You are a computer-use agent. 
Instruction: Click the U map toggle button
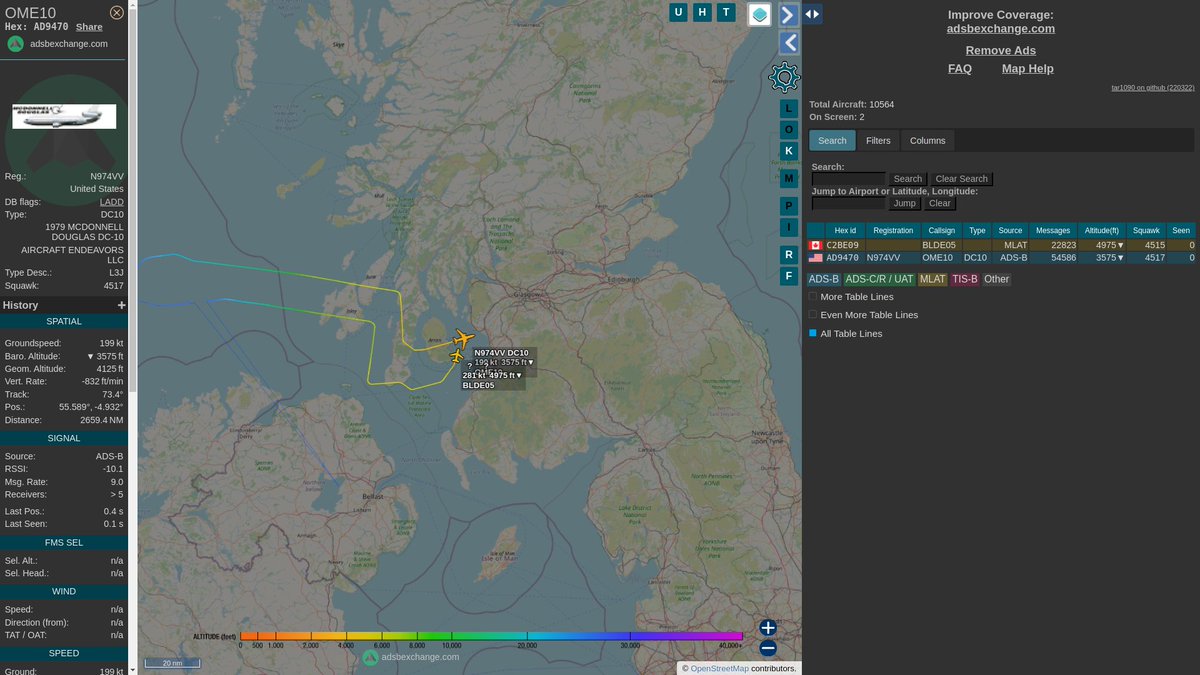tap(679, 12)
